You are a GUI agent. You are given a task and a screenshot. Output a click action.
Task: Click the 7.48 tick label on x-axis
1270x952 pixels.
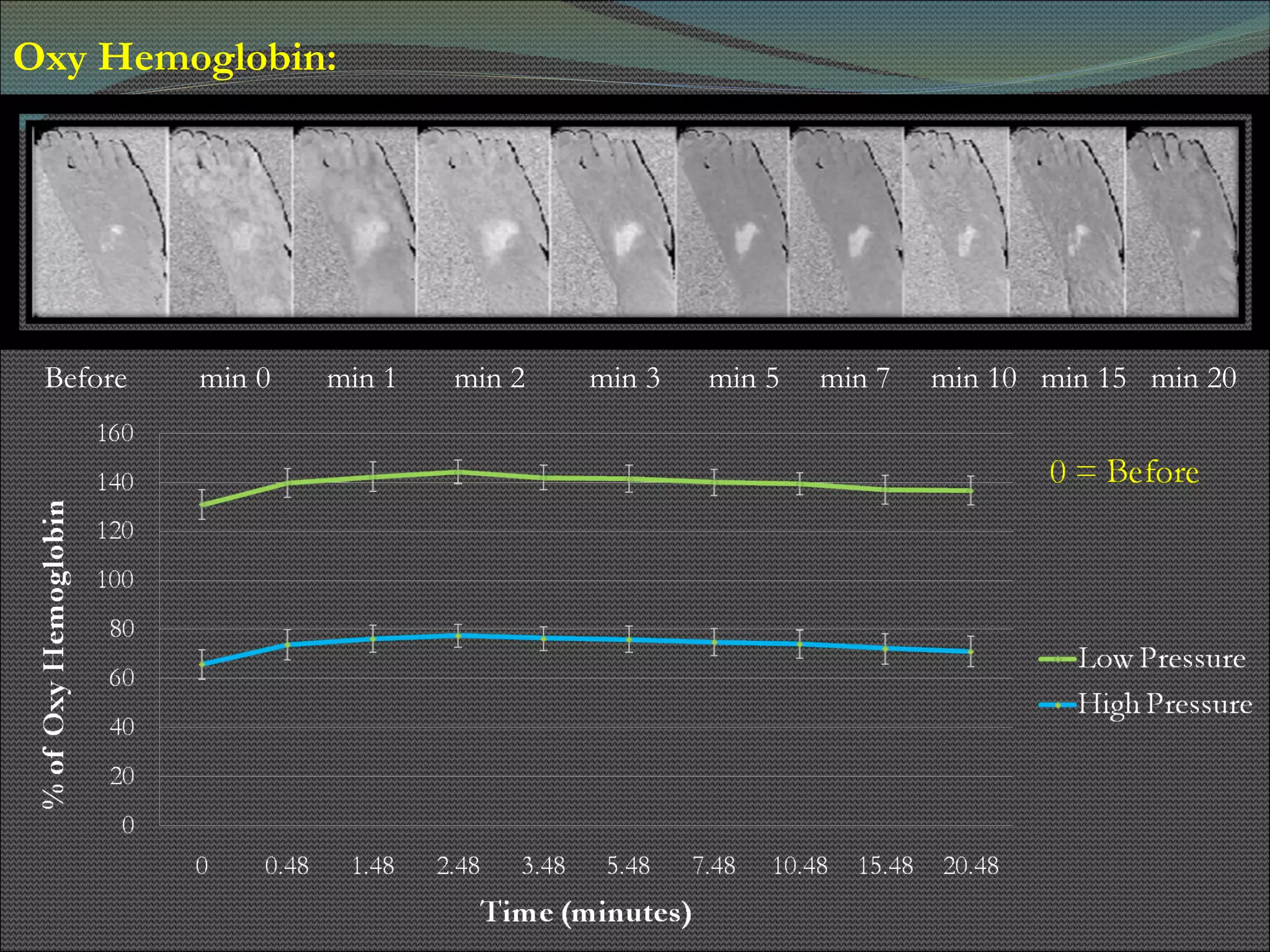(x=714, y=866)
